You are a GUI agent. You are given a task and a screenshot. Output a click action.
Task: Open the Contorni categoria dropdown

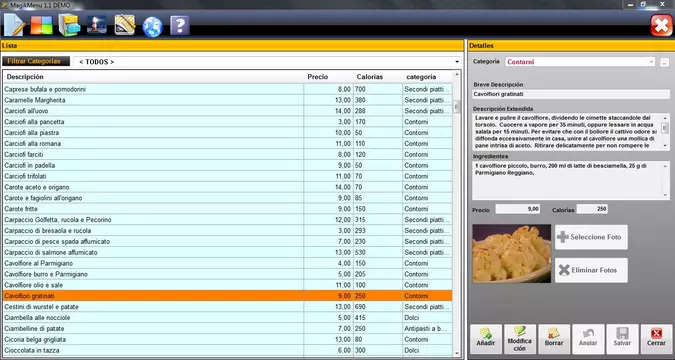pyautogui.click(x=580, y=62)
